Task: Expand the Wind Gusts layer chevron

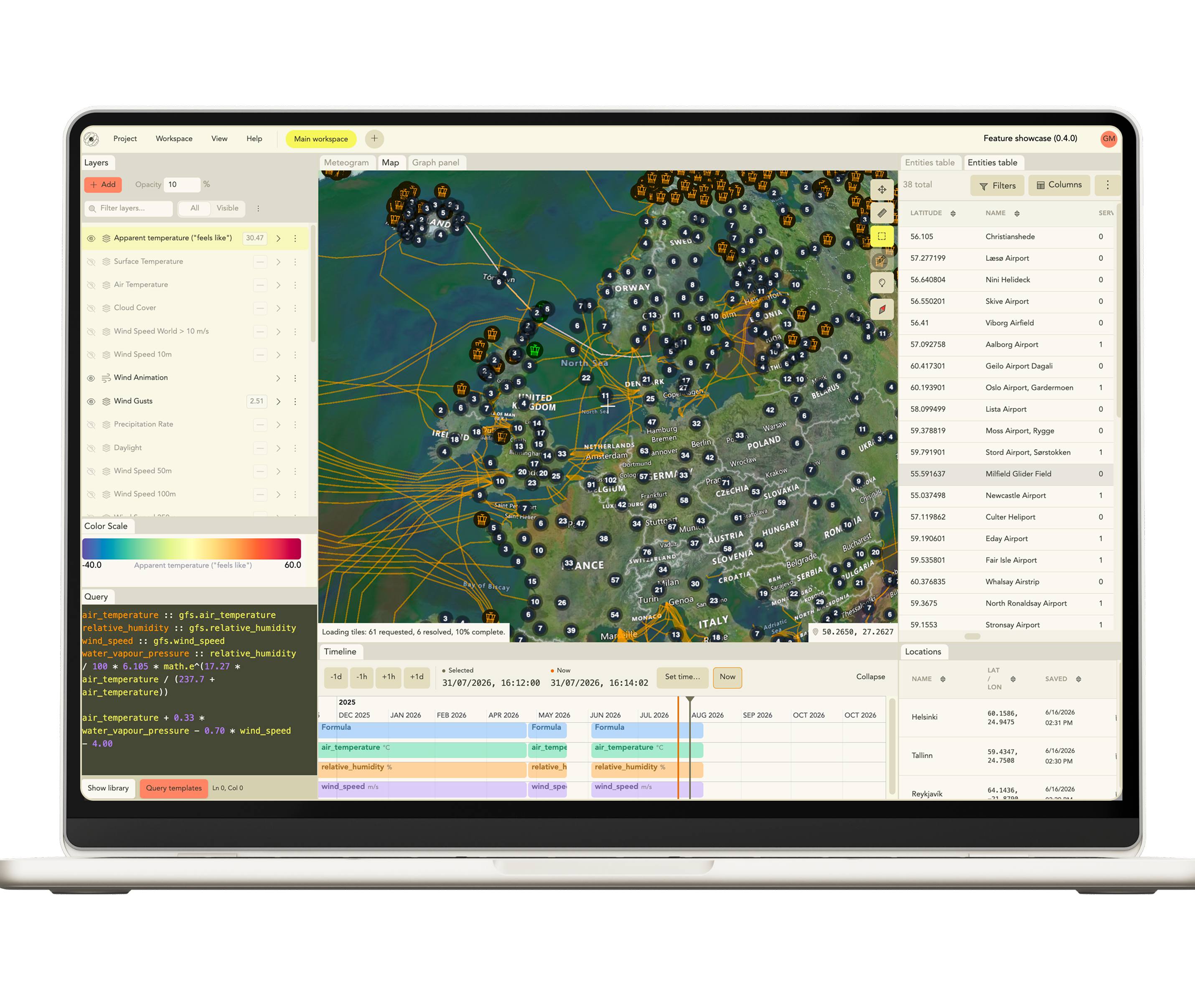Action: point(278,402)
